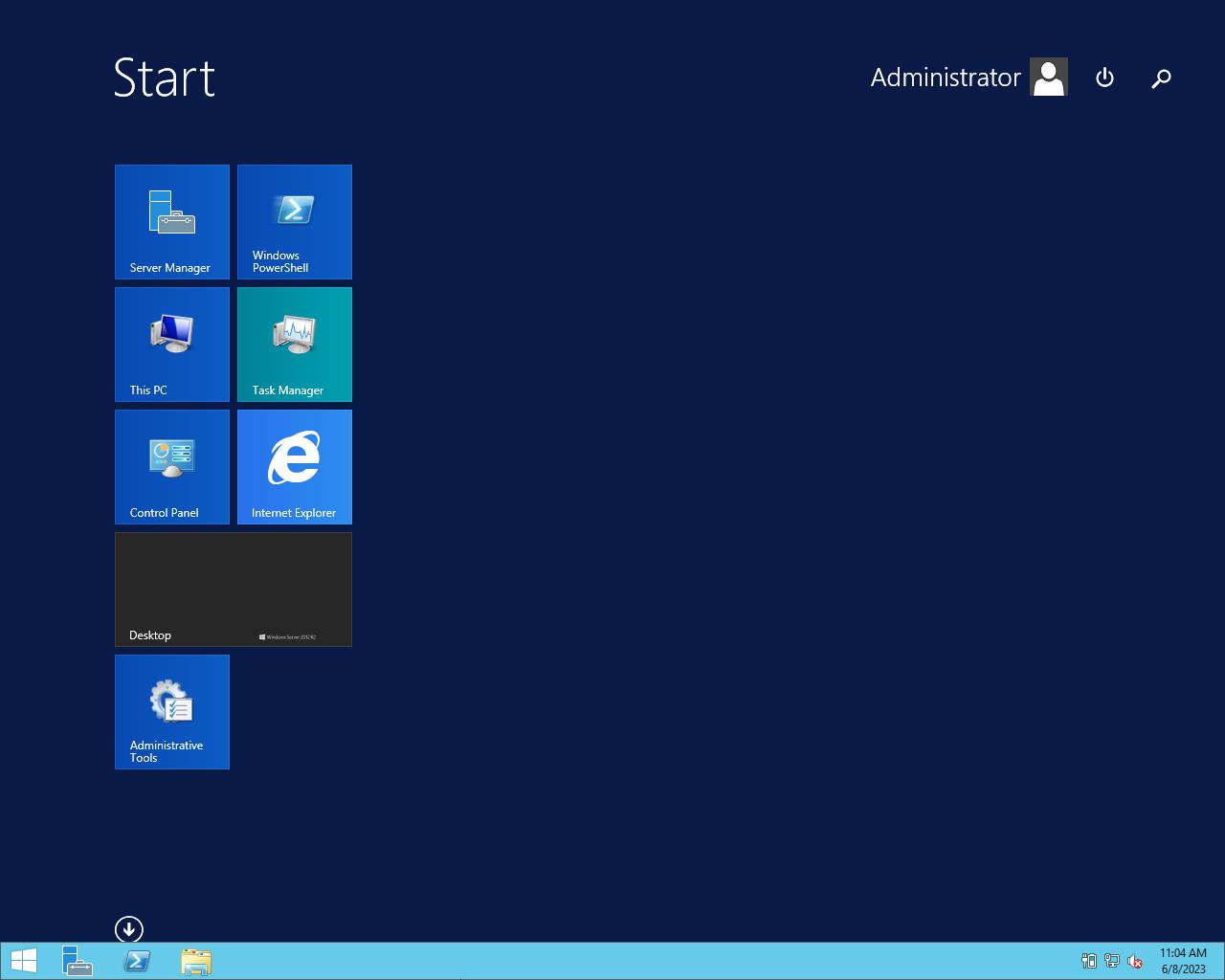Image resolution: width=1225 pixels, height=980 pixels.
Task: Open the Control Panel tile
Action: point(172,467)
